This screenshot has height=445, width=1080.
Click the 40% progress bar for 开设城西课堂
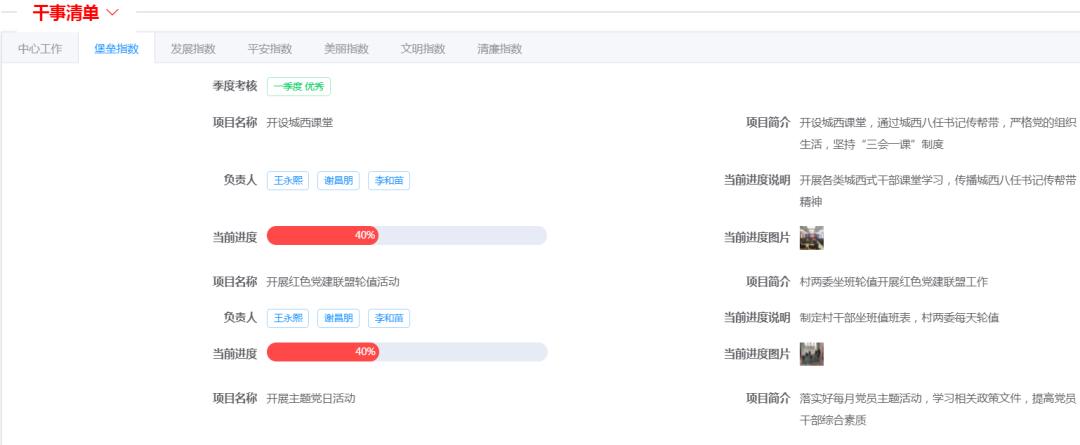(406, 236)
